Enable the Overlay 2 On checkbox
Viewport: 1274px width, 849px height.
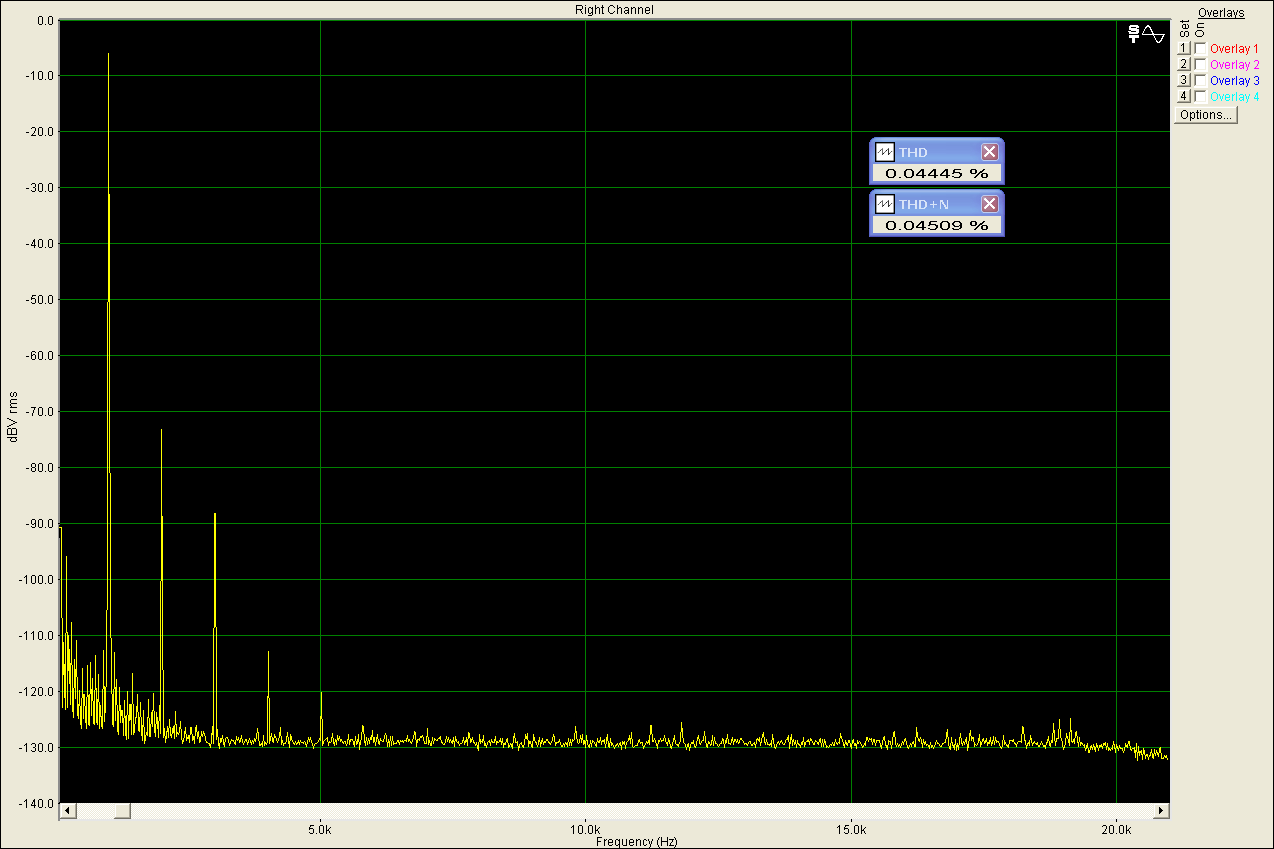coord(1200,64)
